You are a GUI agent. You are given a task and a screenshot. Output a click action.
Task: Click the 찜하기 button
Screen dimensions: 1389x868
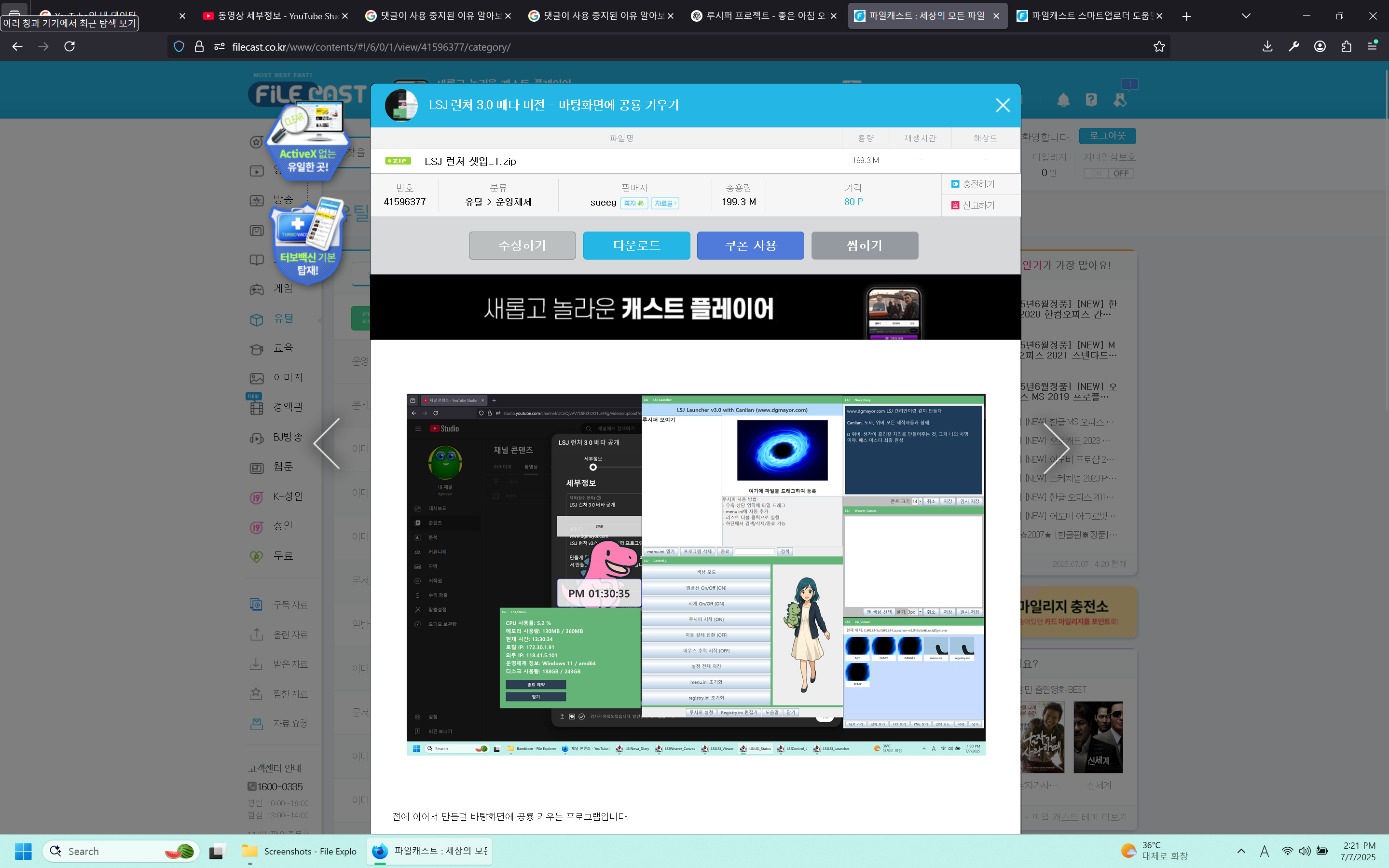865,246
